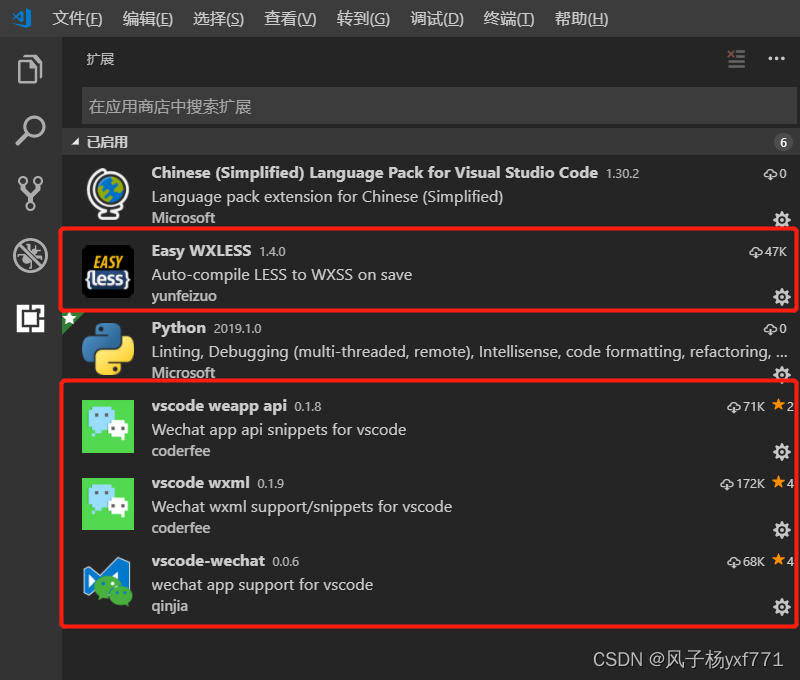Click the 扩展 panel title
Image resolution: width=800 pixels, height=680 pixels.
(100, 59)
